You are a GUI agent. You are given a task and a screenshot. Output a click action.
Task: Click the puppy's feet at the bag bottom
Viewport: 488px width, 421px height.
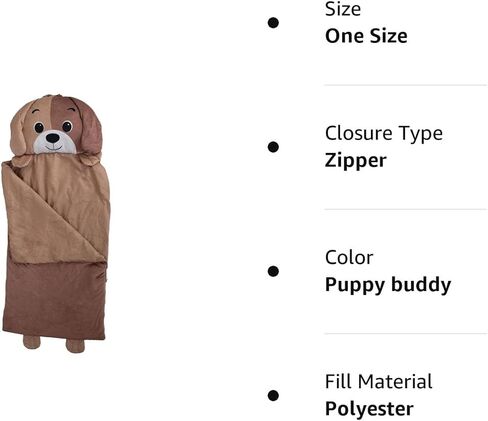[x=54, y=344]
